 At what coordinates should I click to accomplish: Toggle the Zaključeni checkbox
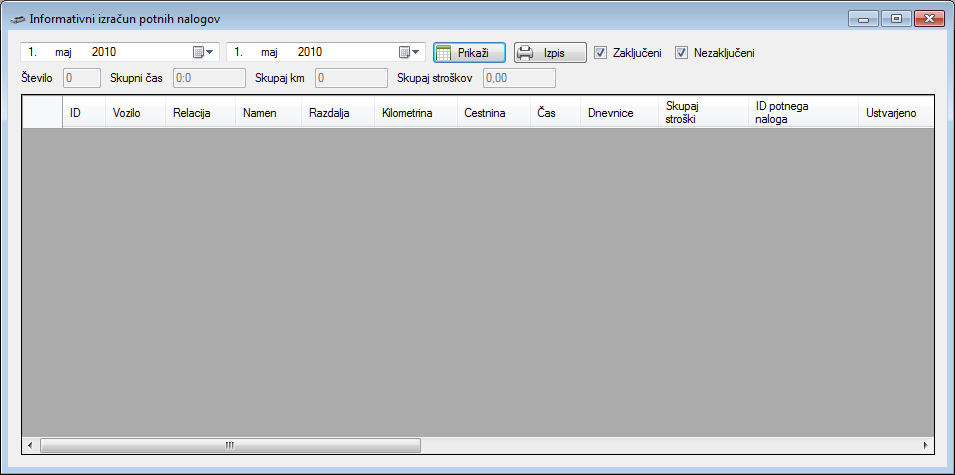tap(601, 53)
